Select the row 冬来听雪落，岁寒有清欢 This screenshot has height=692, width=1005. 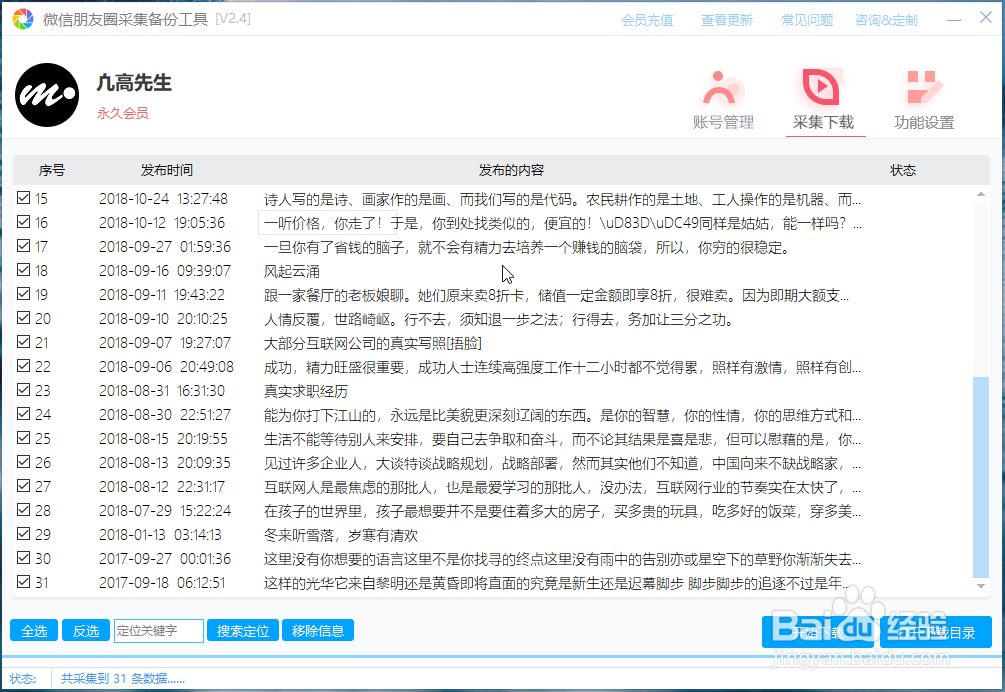(x=341, y=535)
